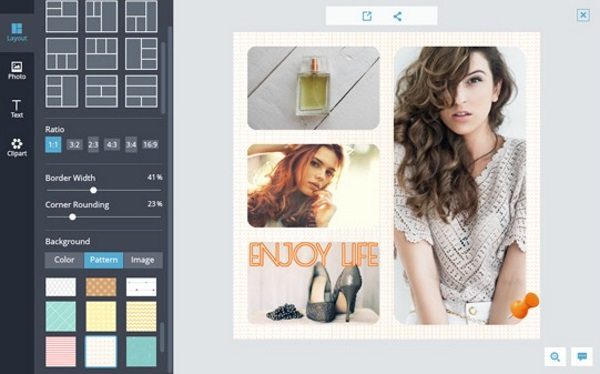The image size is (600, 374).
Task: Close the collage editor with X button
Action: pyautogui.click(x=583, y=15)
